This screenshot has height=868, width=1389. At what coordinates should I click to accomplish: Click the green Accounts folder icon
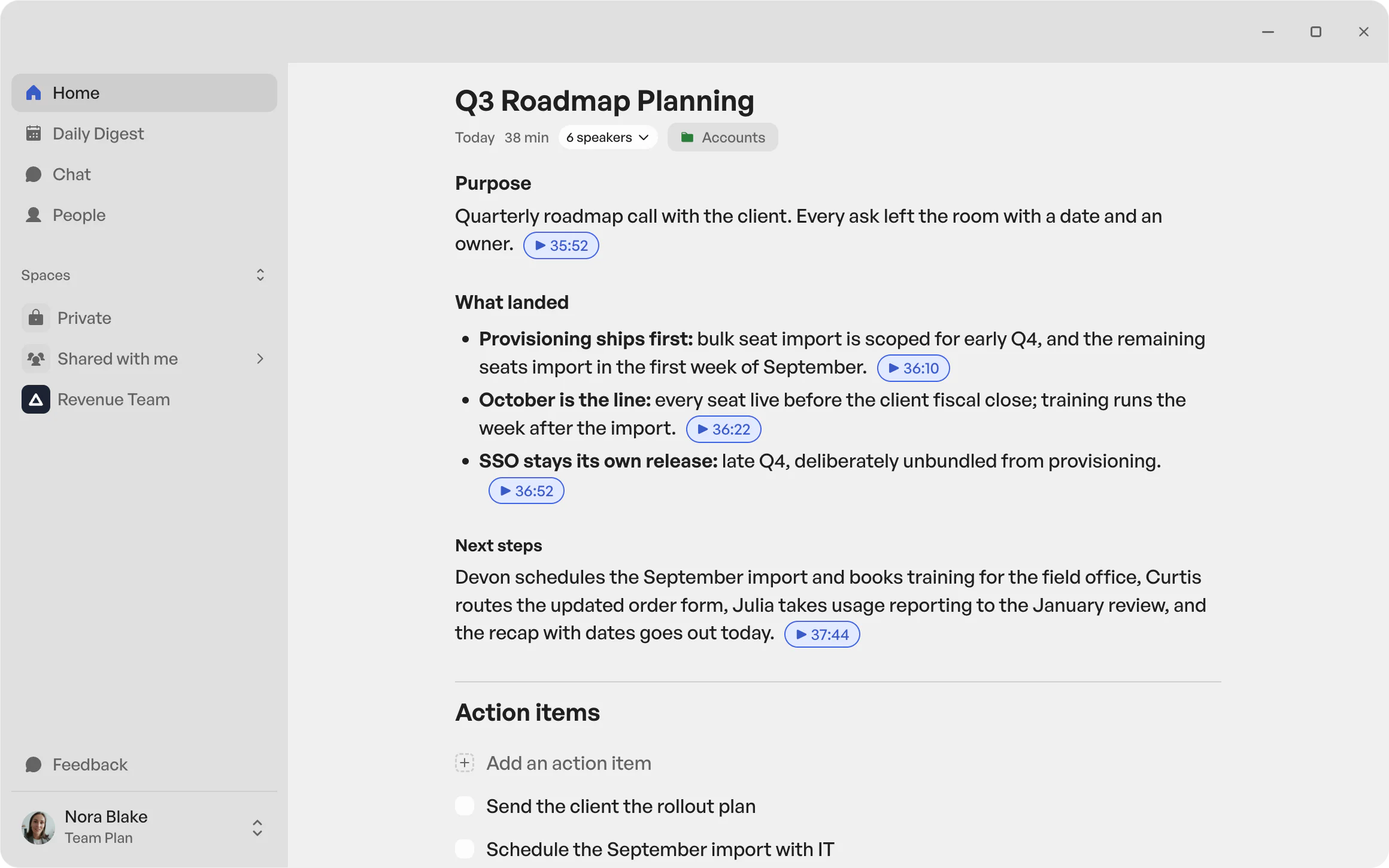click(687, 138)
